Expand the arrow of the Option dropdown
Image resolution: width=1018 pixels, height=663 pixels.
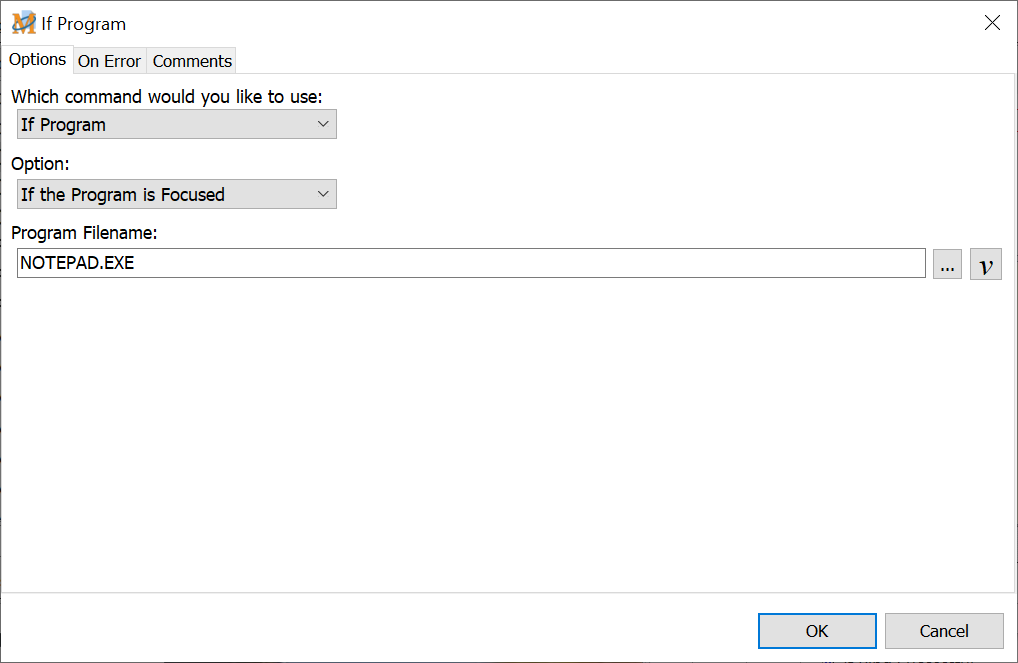[x=323, y=194]
